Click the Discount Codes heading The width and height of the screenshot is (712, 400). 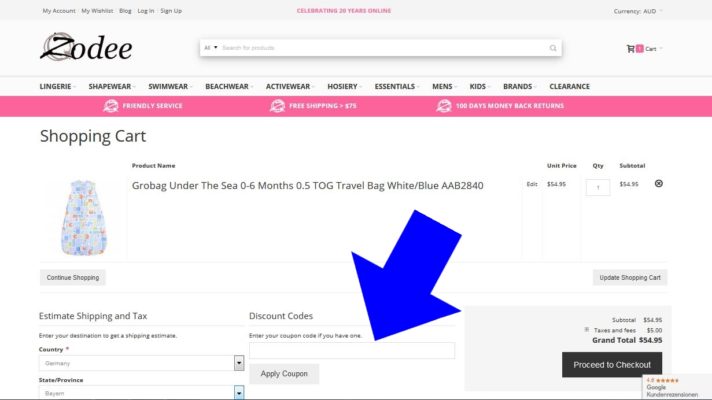[x=281, y=316]
